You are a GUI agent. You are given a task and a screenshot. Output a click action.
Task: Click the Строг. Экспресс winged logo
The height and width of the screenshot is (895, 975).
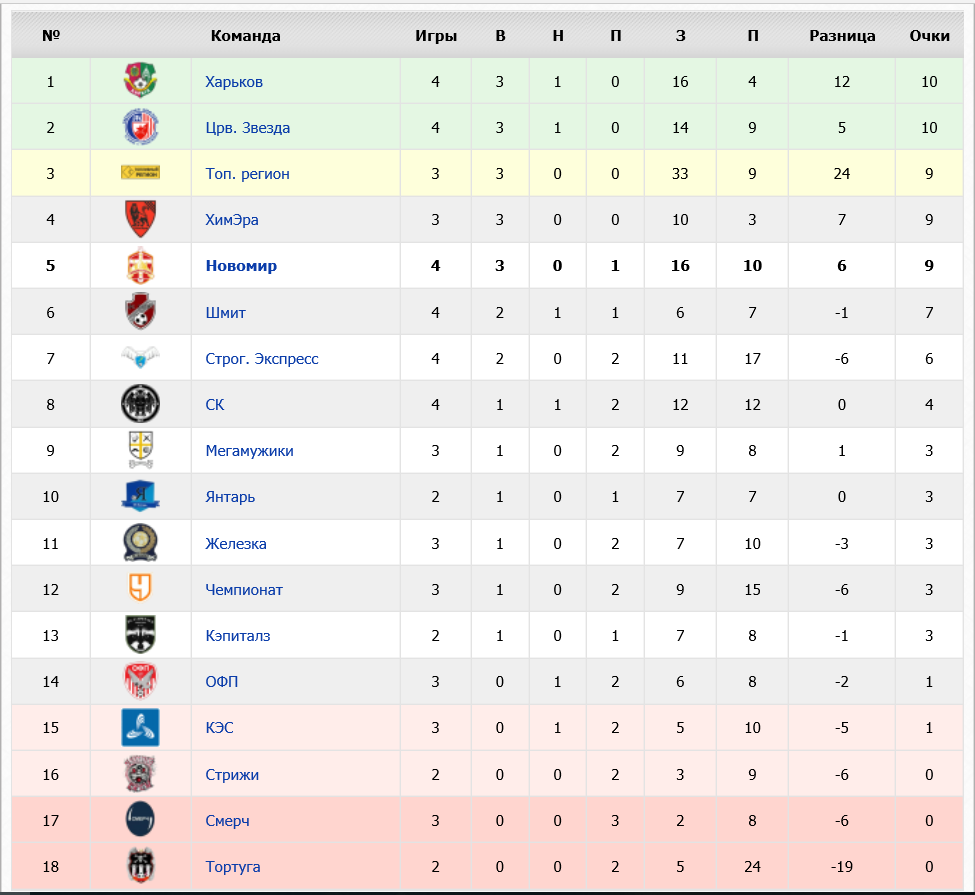141,357
